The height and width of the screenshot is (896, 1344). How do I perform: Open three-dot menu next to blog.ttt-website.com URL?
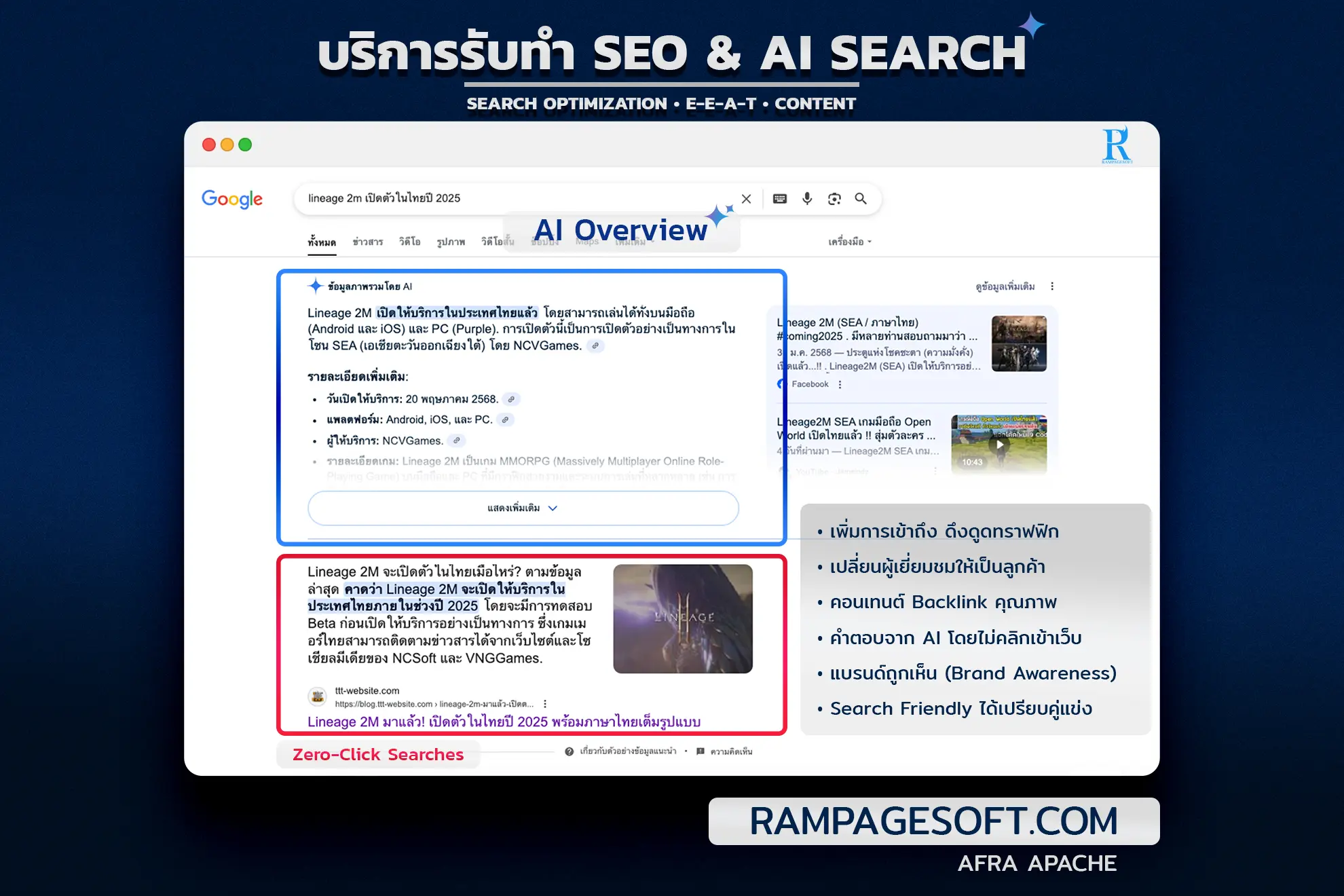[x=545, y=704]
